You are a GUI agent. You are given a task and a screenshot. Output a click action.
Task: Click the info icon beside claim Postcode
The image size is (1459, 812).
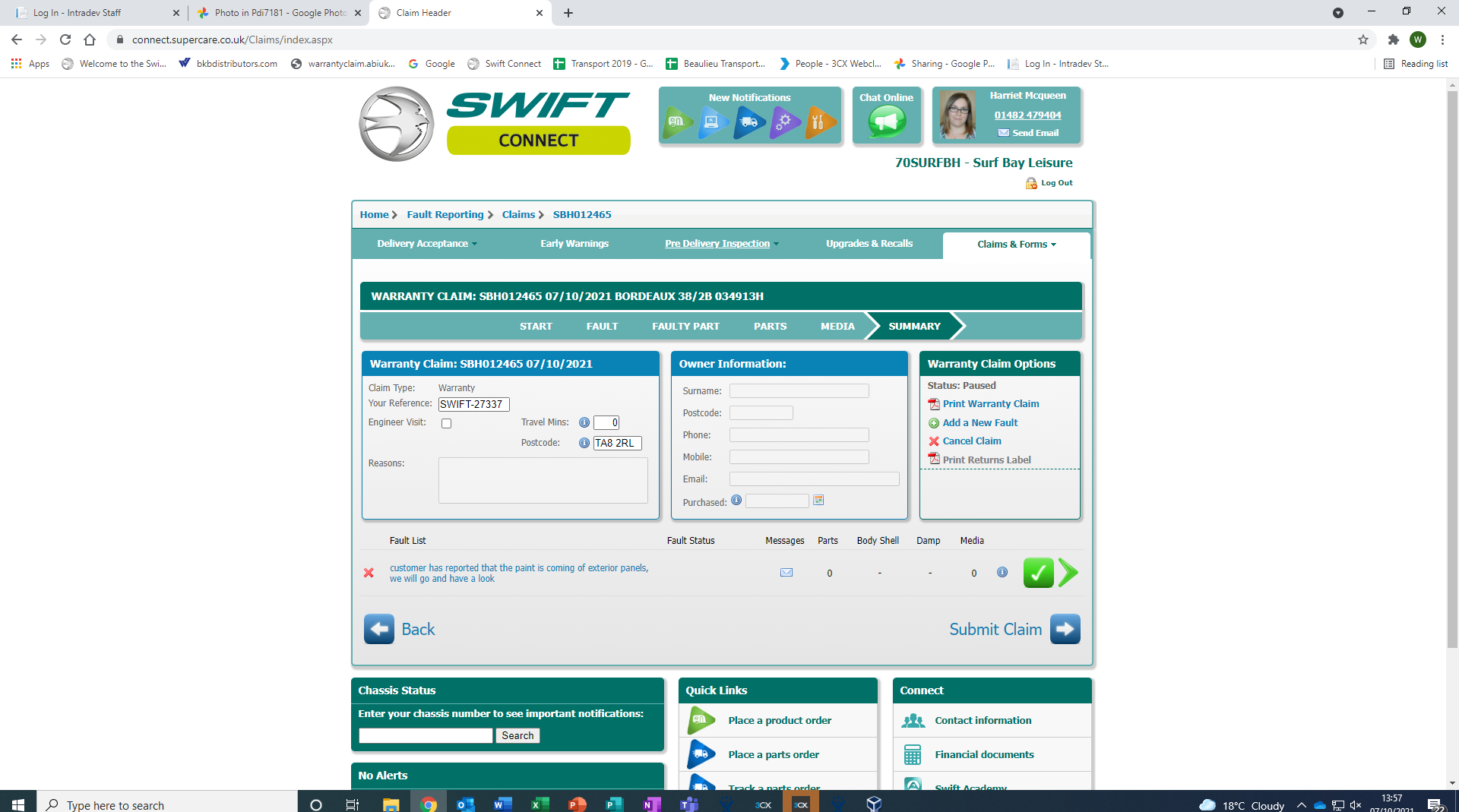(x=584, y=444)
